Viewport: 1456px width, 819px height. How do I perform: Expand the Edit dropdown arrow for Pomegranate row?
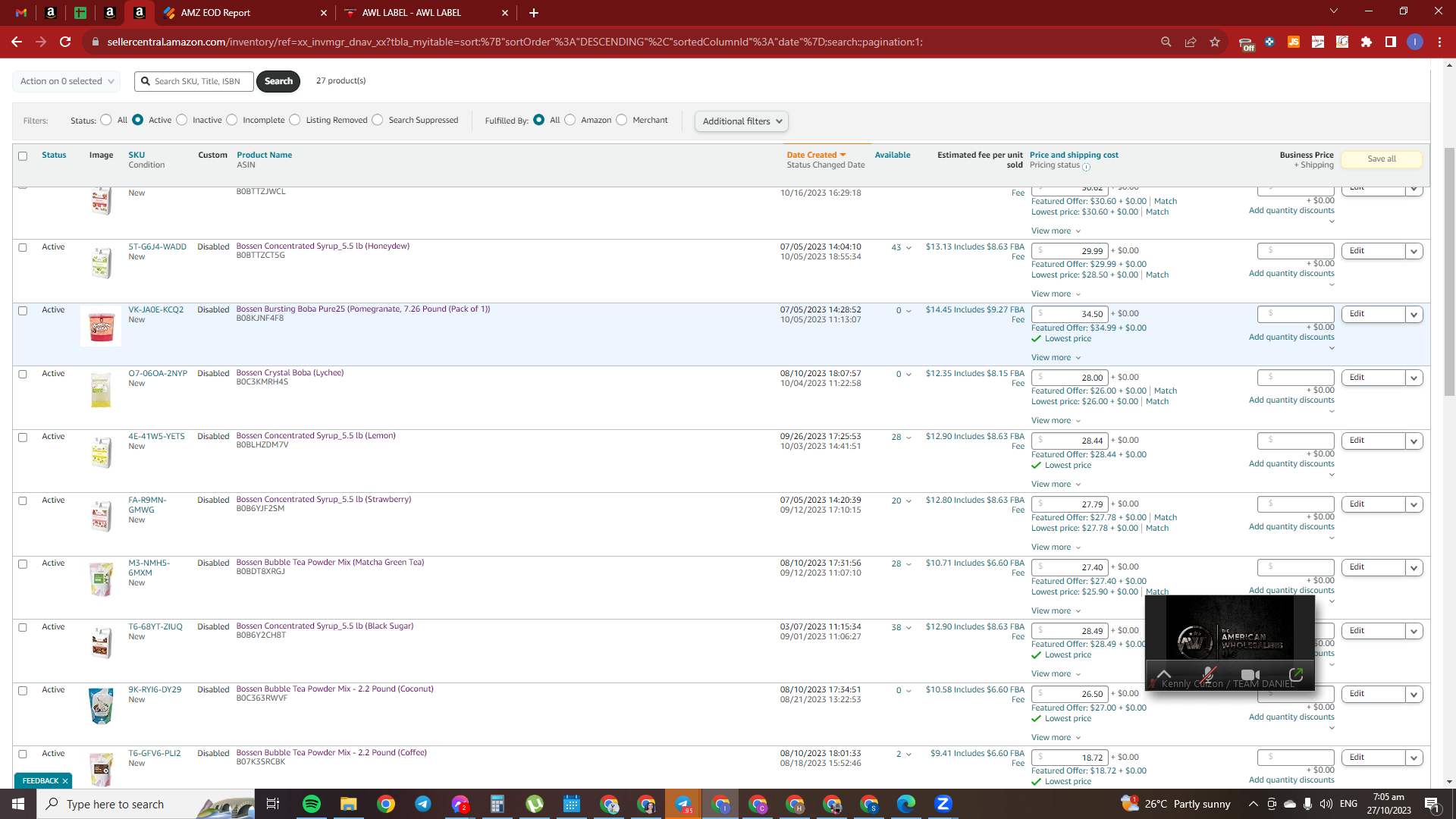click(x=1414, y=314)
